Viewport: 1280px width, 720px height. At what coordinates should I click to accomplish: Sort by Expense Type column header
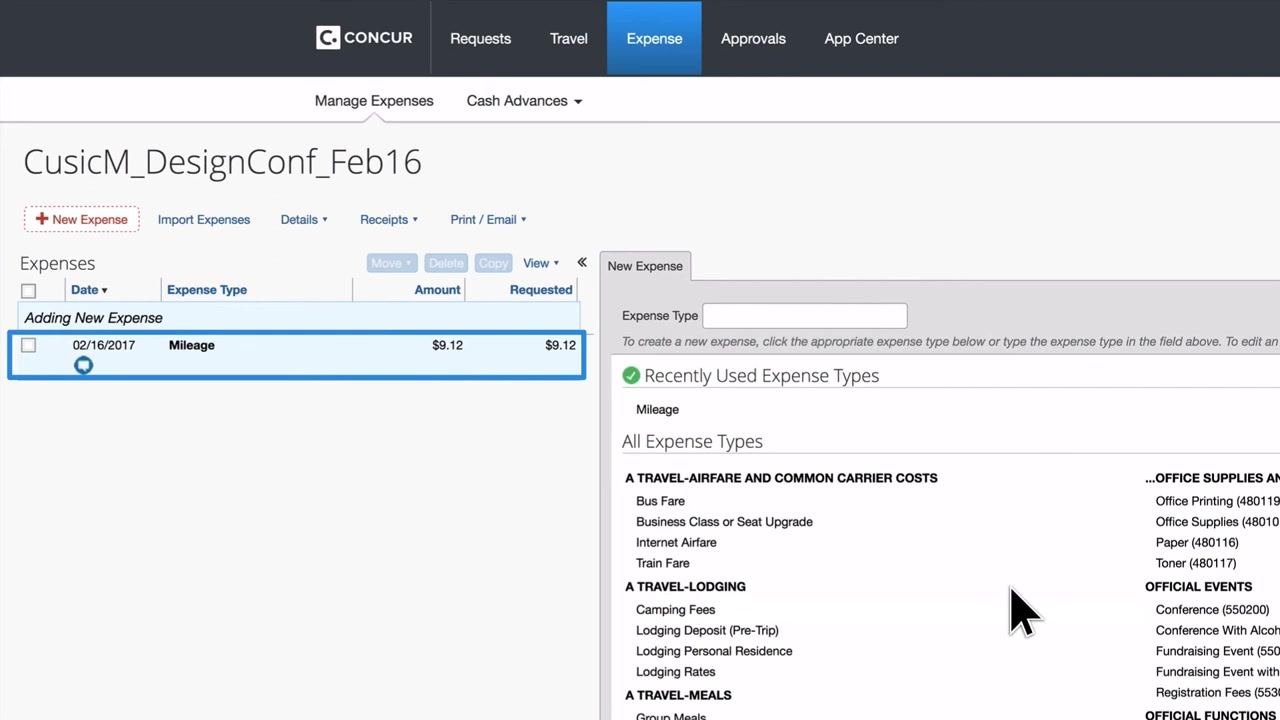click(207, 290)
